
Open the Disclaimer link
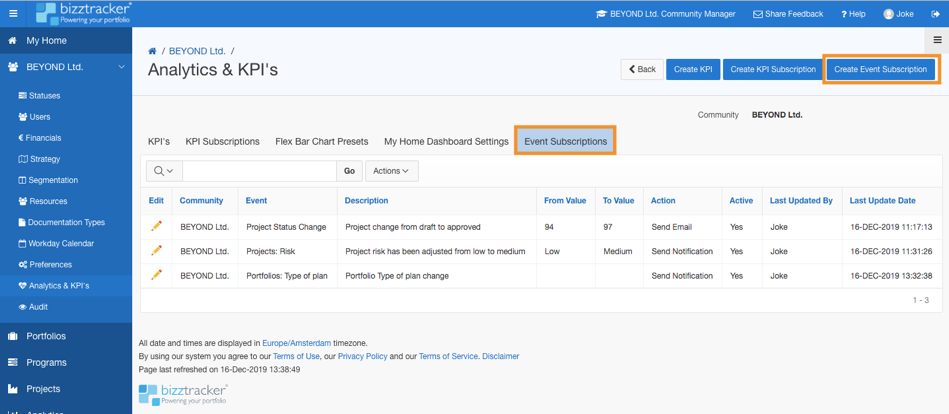(x=501, y=356)
